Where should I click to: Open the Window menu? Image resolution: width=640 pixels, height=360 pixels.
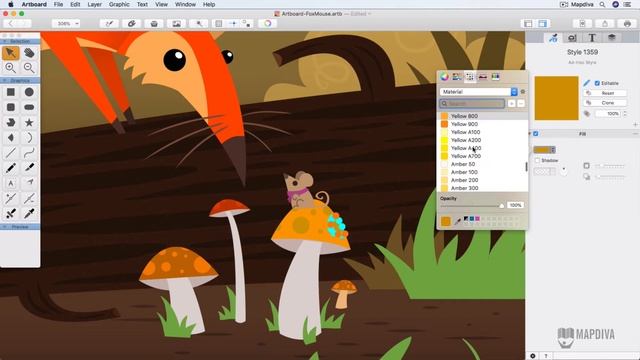tap(185, 4)
